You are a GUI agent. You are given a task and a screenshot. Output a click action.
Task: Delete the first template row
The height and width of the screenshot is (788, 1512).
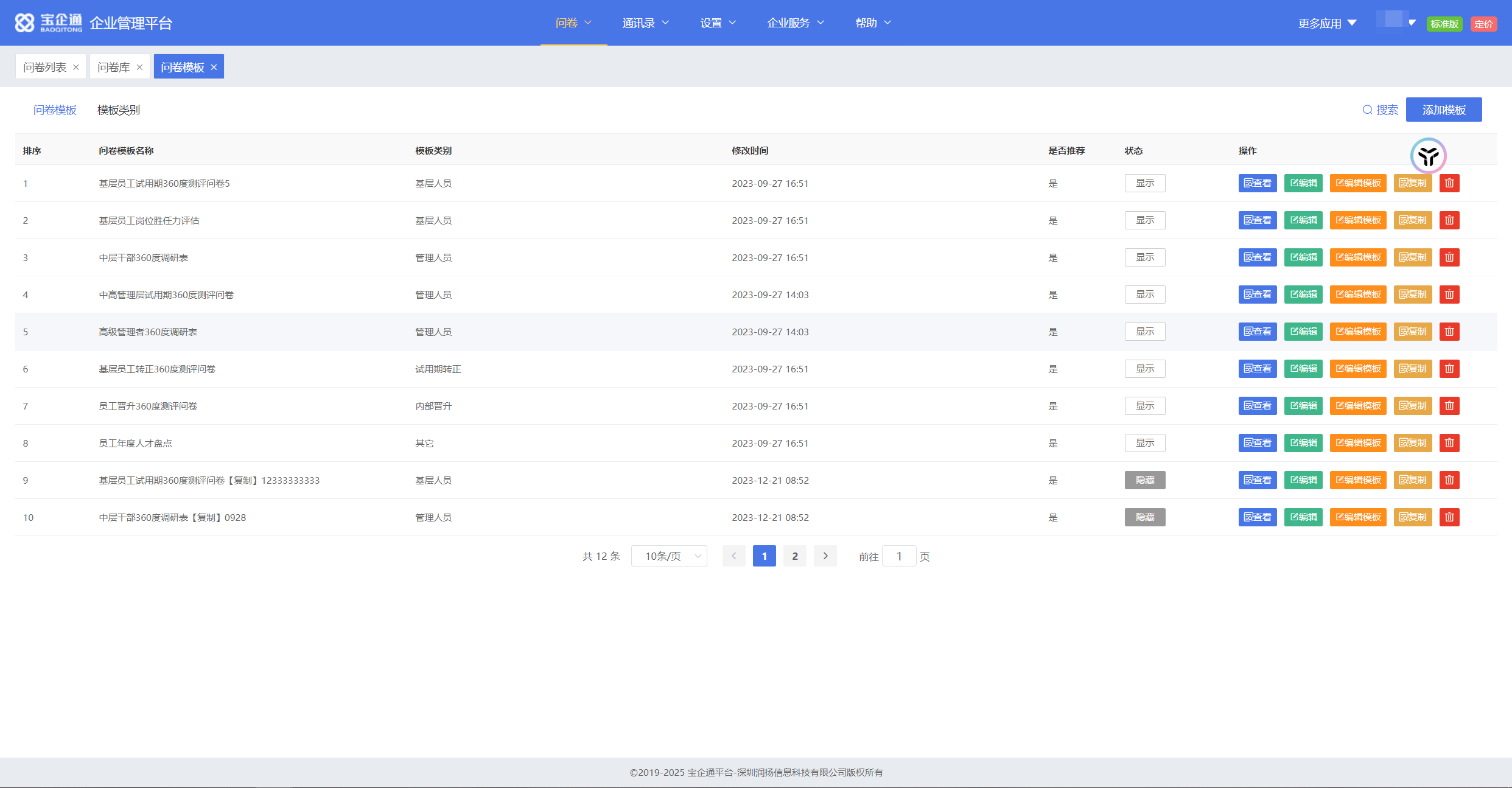(x=1449, y=183)
